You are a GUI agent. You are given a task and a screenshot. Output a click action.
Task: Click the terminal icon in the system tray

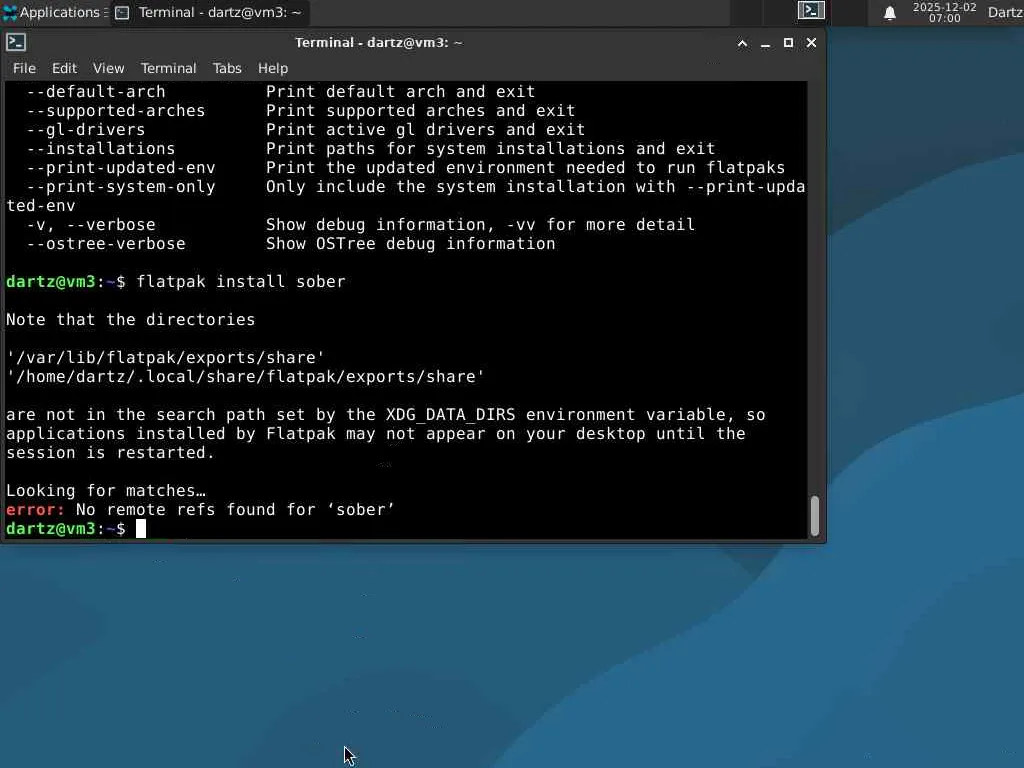[811, 10]
